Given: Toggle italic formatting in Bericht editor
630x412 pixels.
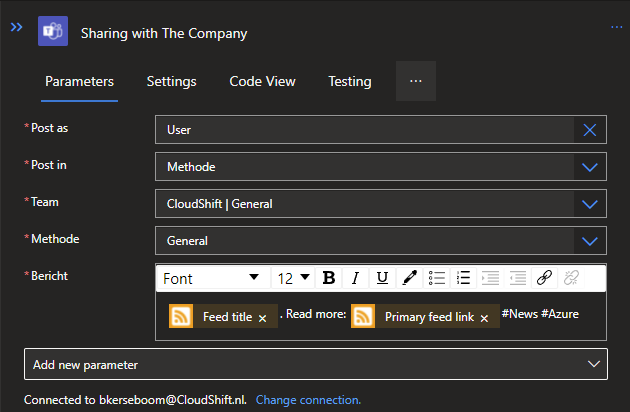Looking at the screenshot, I should (x=355, y=278).
